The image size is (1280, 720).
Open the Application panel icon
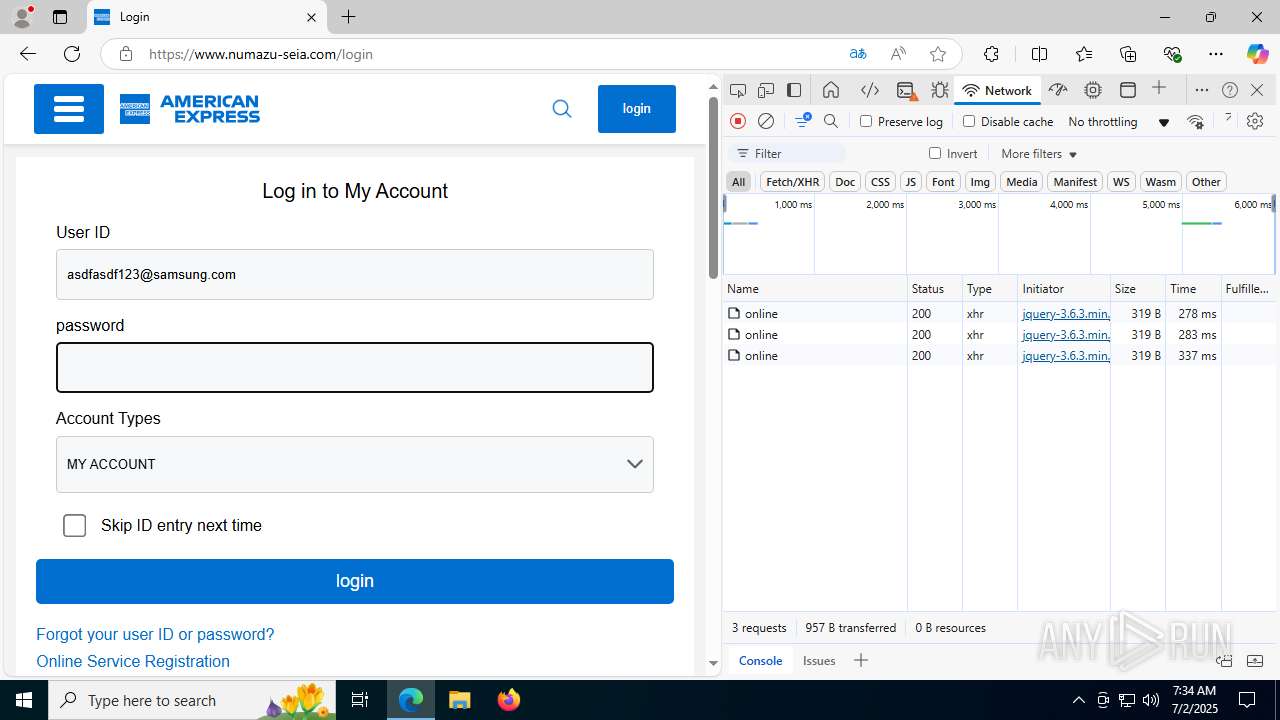point(1128,90)
